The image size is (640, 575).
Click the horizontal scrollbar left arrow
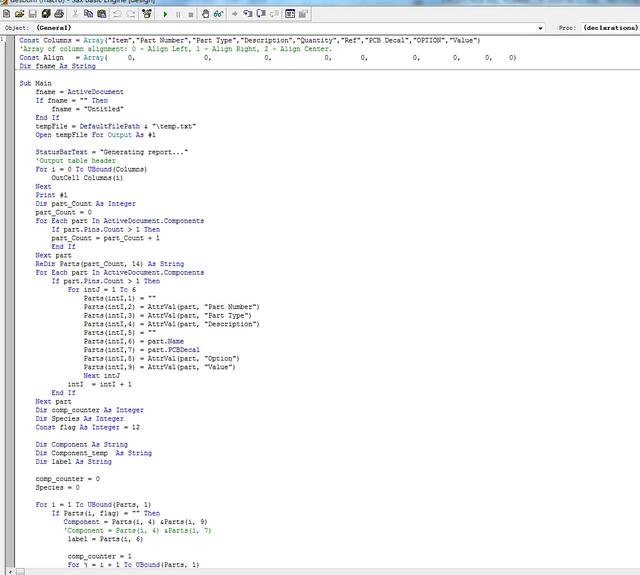[x=11, y=572]
